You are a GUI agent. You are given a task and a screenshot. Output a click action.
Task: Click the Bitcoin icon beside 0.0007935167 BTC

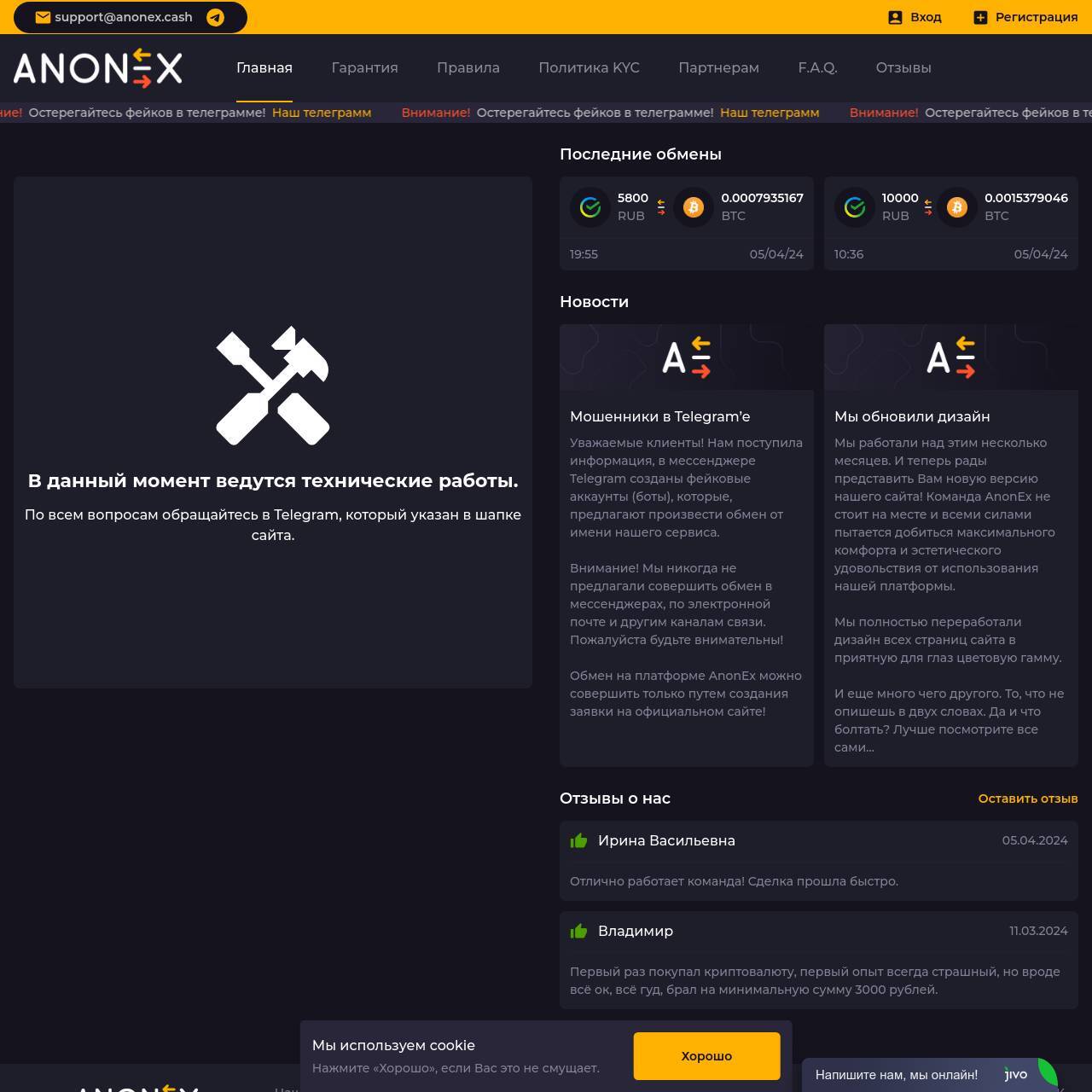pos(694,206)
